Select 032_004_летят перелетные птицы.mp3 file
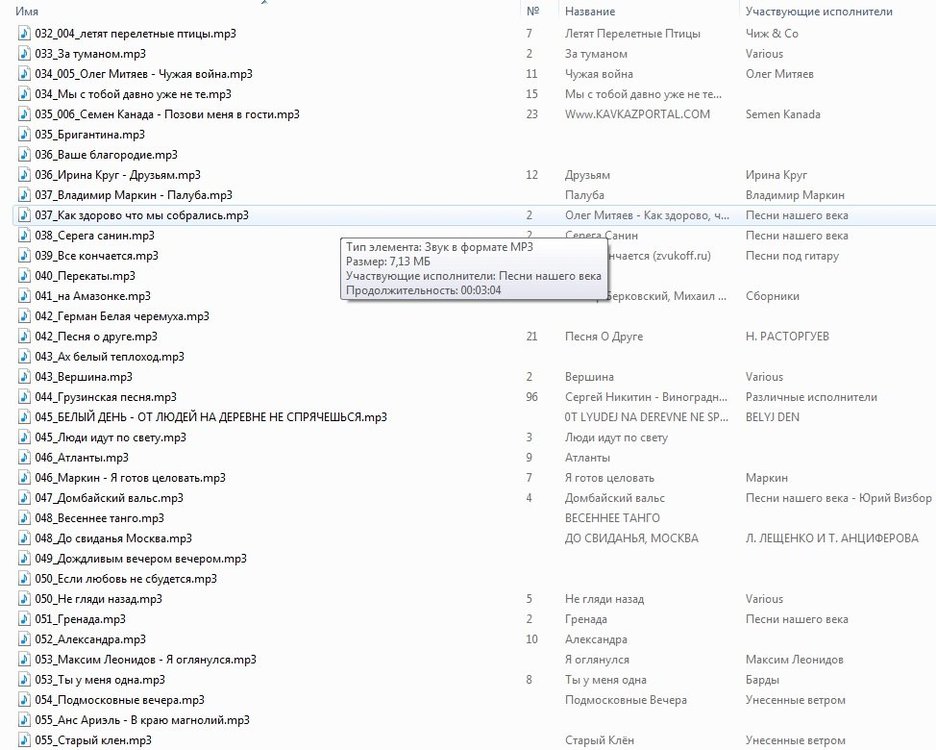 [135, 34]
